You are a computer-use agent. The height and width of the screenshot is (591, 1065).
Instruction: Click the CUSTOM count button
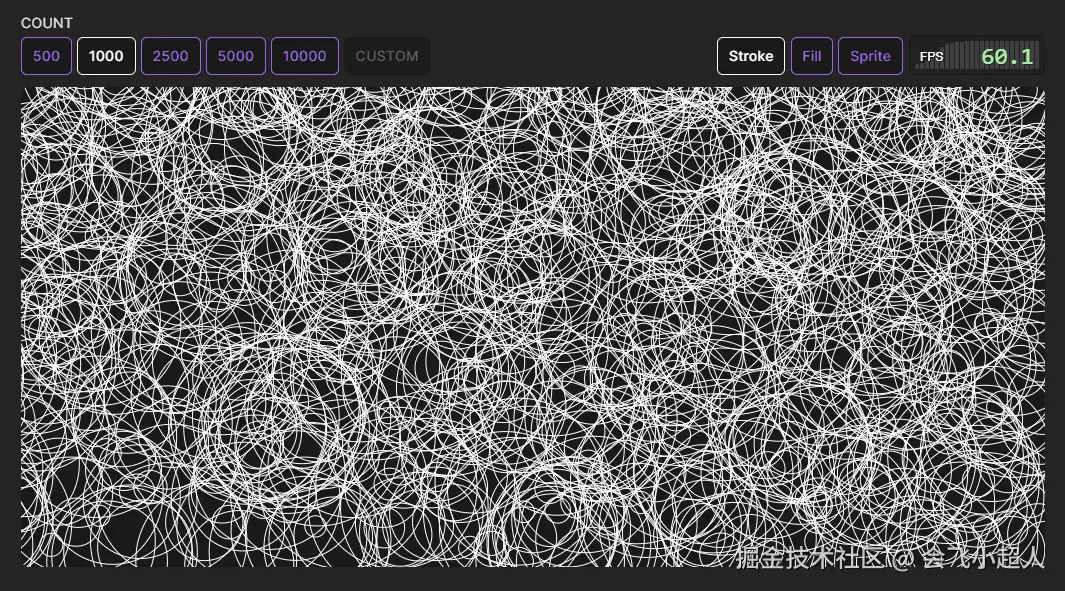click(x=387, y=56)
